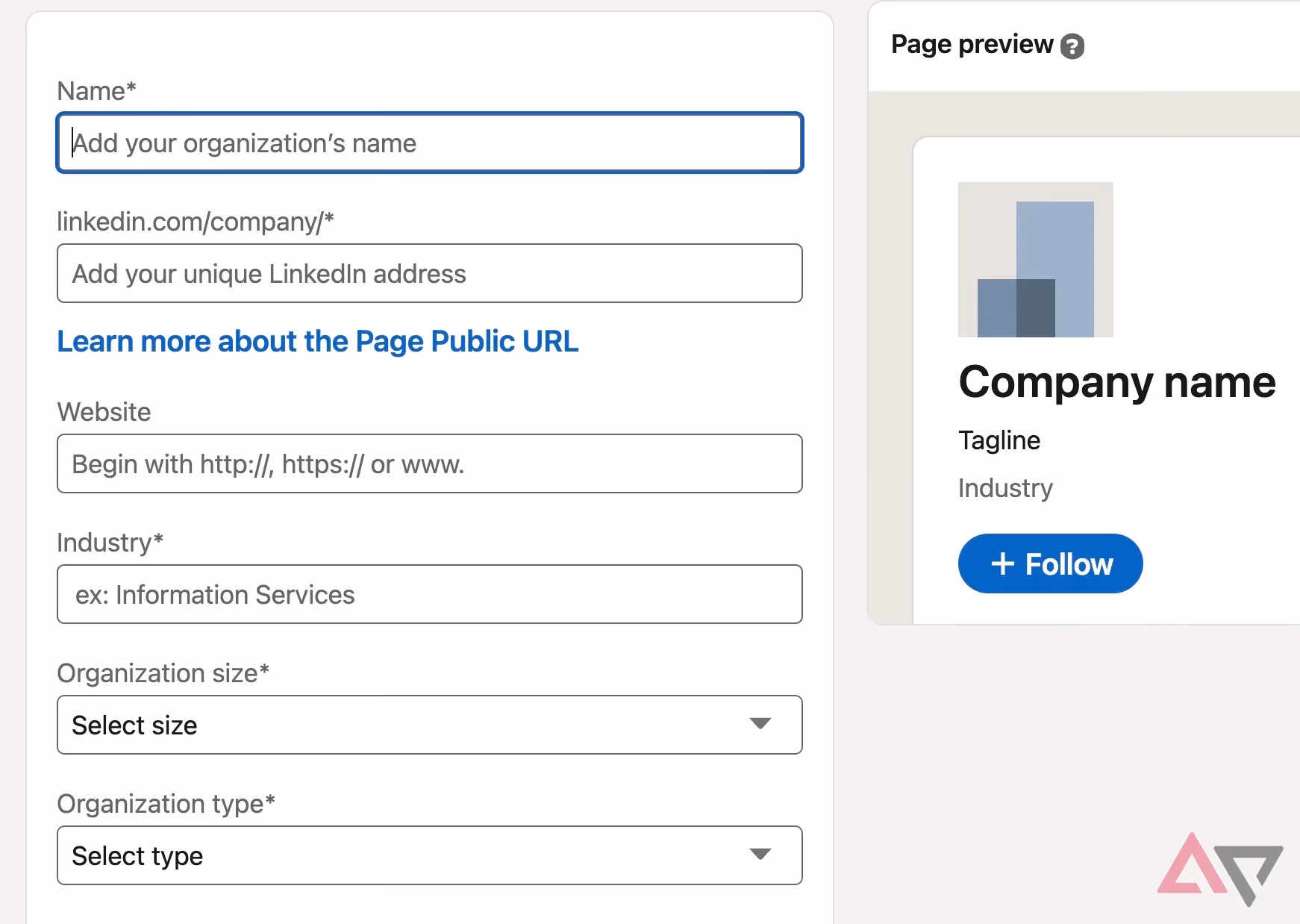Click the Name label above the first field
This screenshot has width=1300, height=924.
[96, 90]
